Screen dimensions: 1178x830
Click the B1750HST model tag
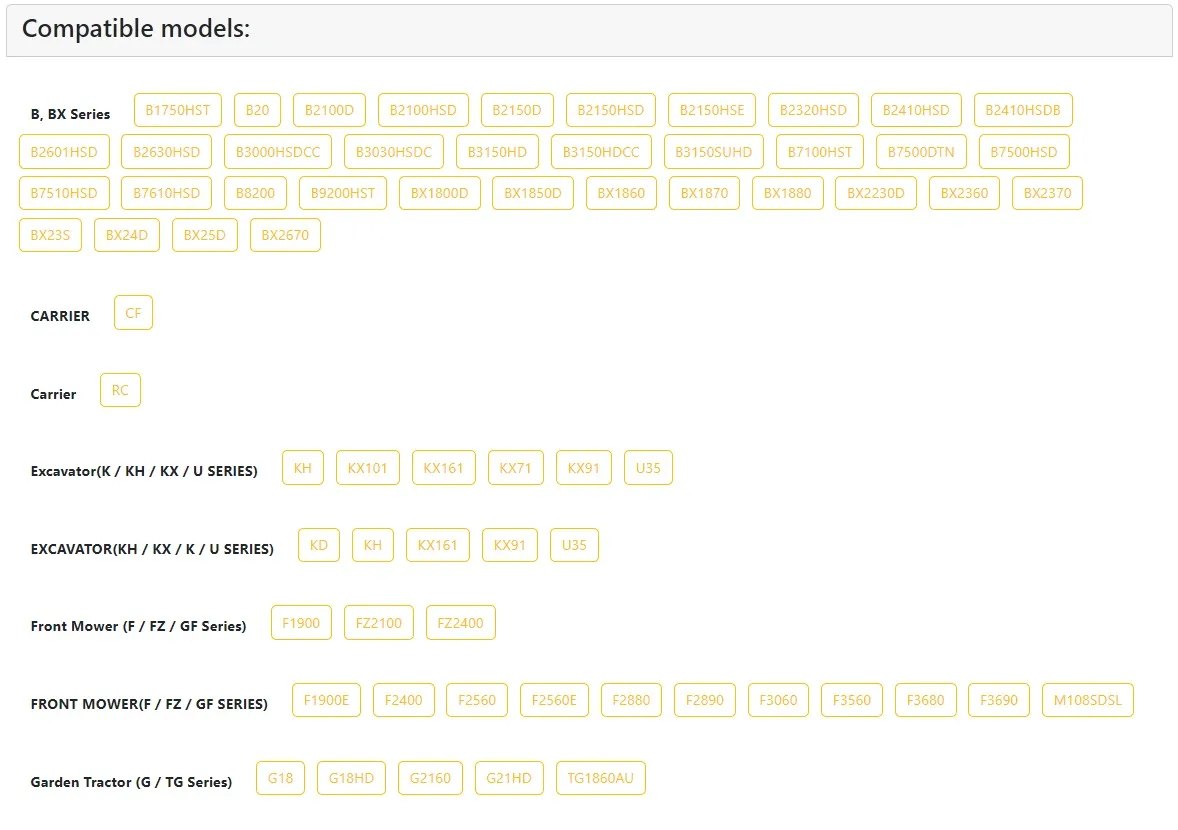point(178,110)
